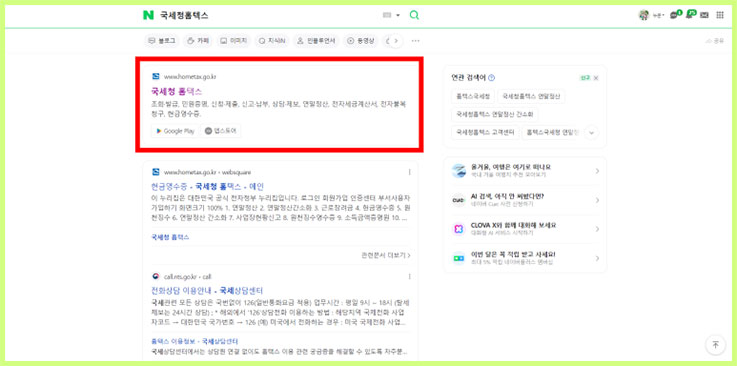Click chevron on the Cue: promo row
Screen dimensions: 737x366
coord(597,200)
